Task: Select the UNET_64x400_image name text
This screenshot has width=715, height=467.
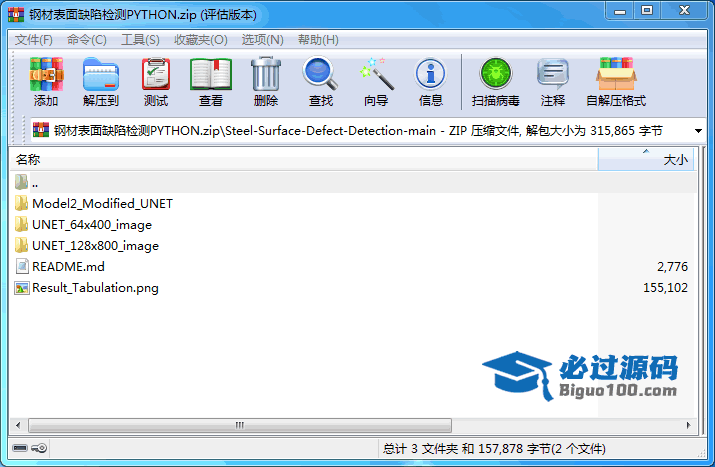Action: (x=92, y=224)
